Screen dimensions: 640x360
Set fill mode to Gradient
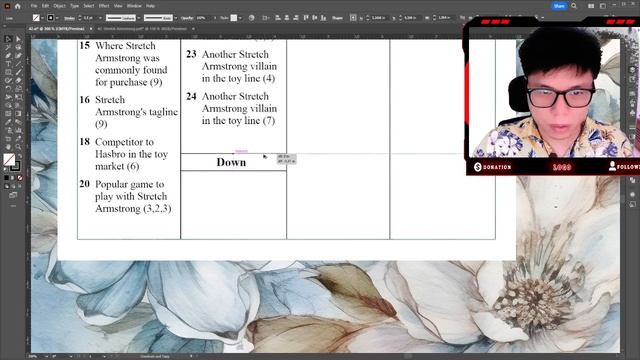tap(13, 178)
